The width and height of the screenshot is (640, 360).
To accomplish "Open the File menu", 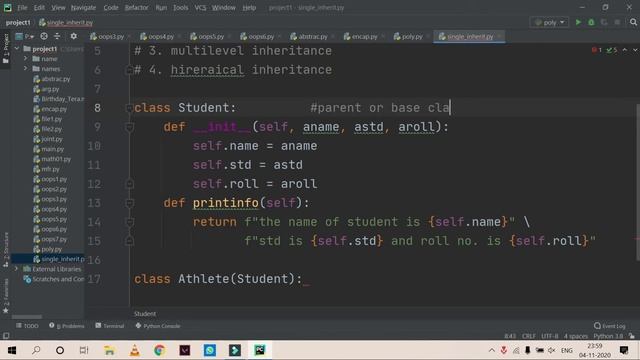I will coord(22,7).
